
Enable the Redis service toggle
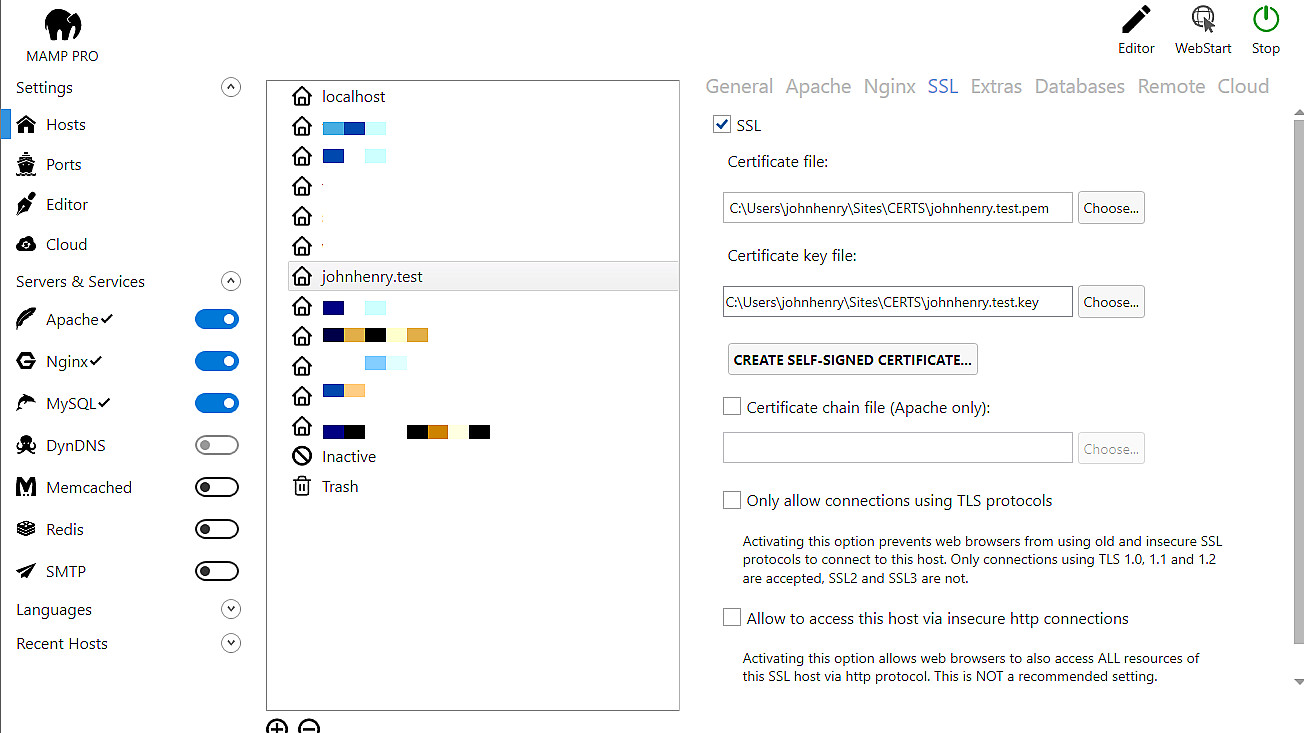pyautogui.click(x=217, y=529)
